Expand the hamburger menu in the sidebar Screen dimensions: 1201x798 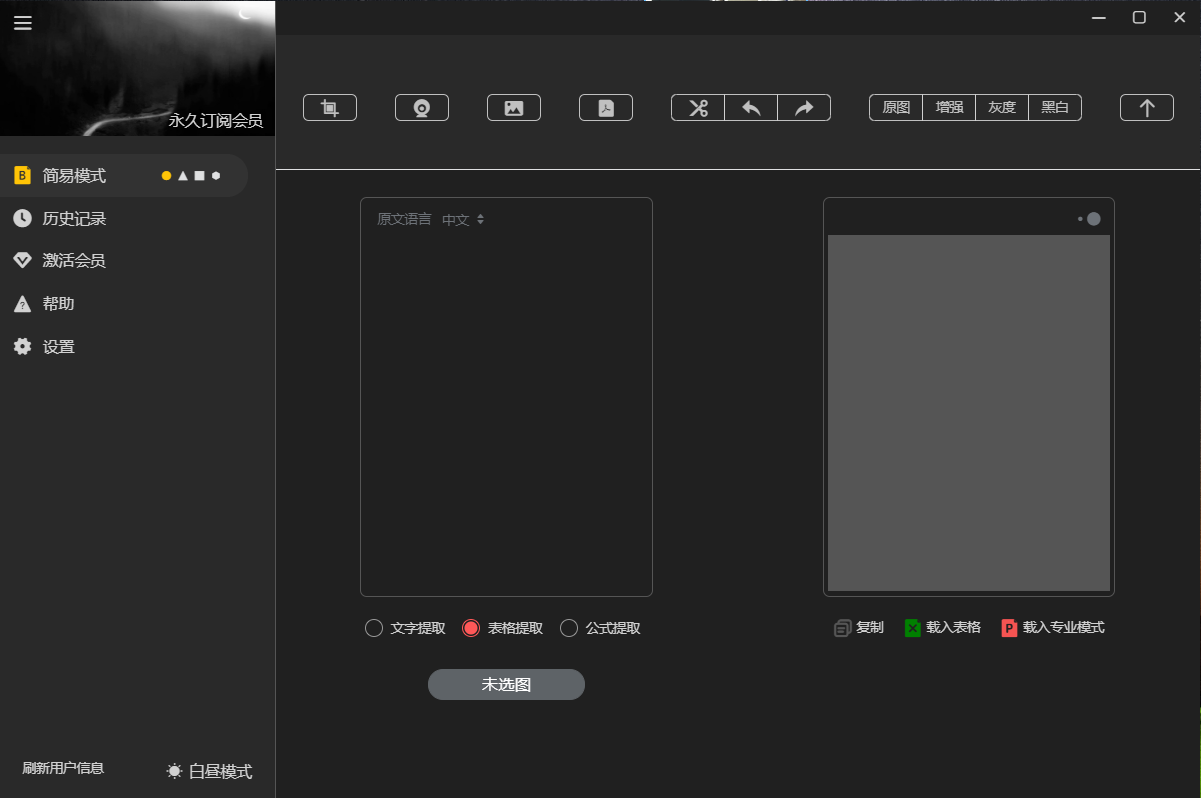(x=23, y=23)
